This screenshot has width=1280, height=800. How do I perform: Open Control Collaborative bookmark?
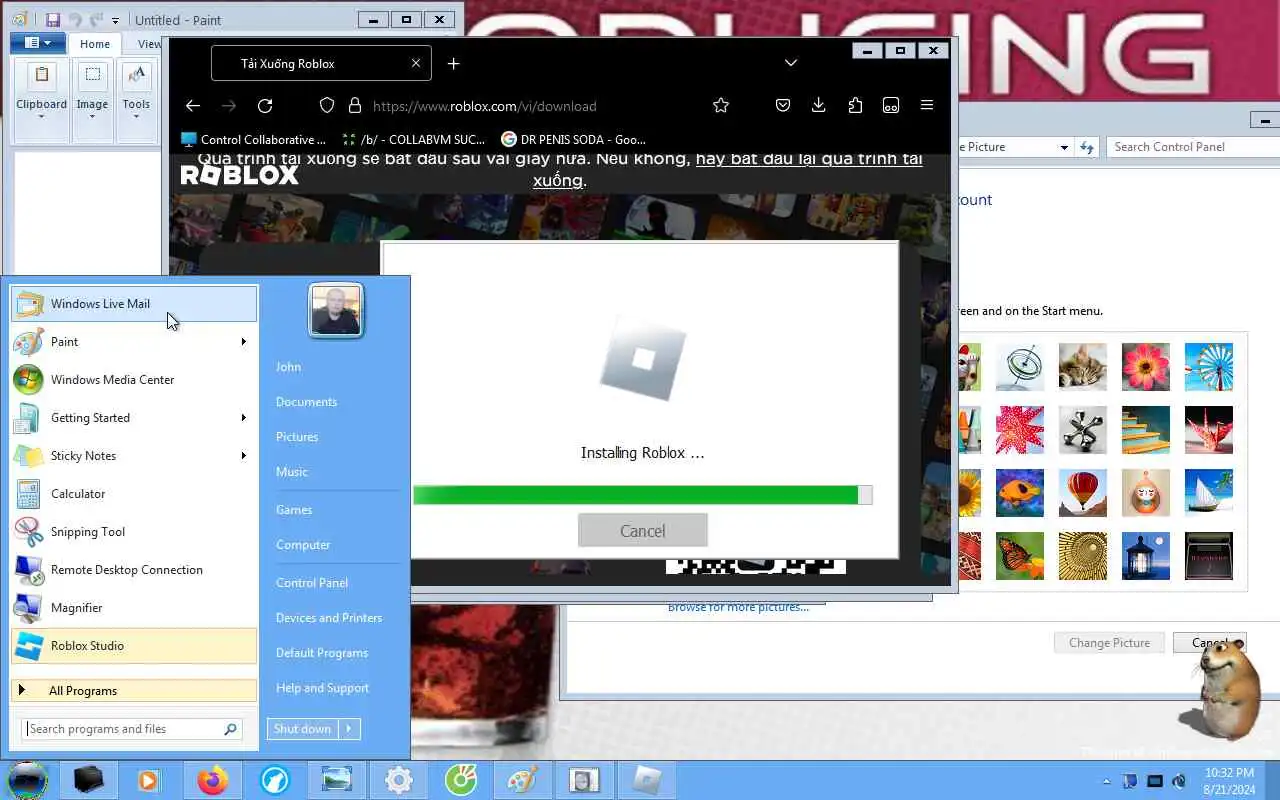click(254, 140)
